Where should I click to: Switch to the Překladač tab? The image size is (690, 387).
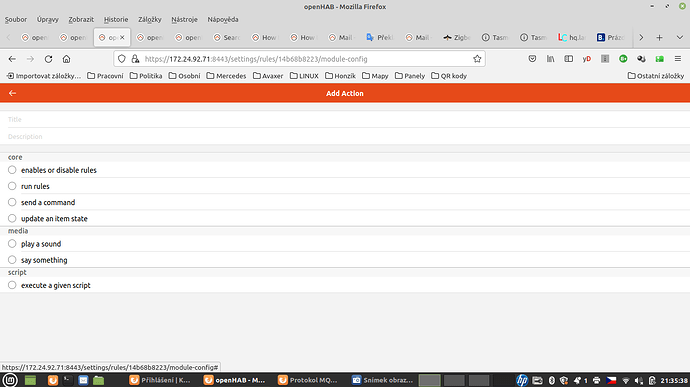(x=380, y=38)
